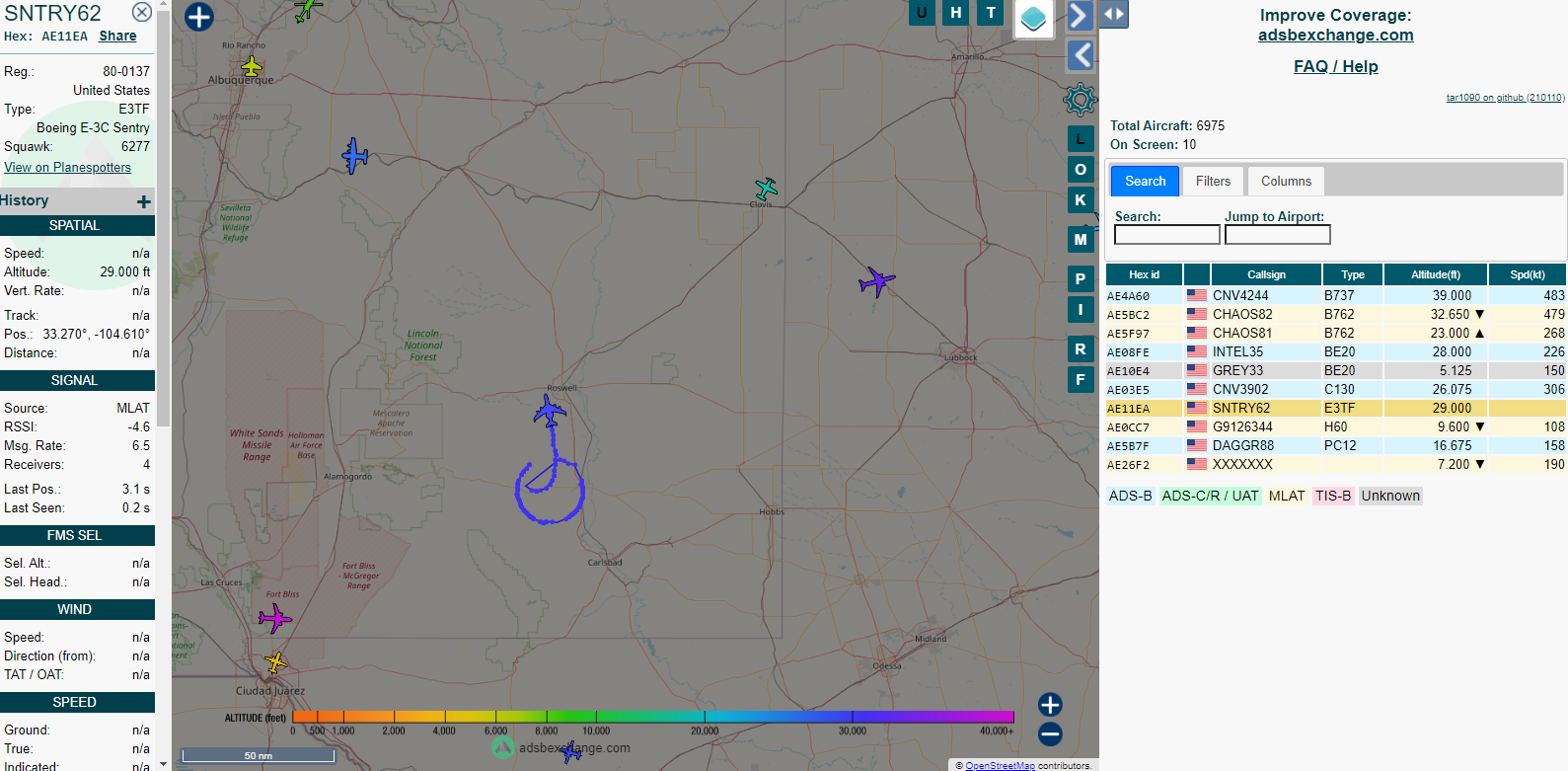Select the green aircraft at the map's top edge
This screenshot has width=1568, height=771.
pyautogui.click(x=307, y=9)
